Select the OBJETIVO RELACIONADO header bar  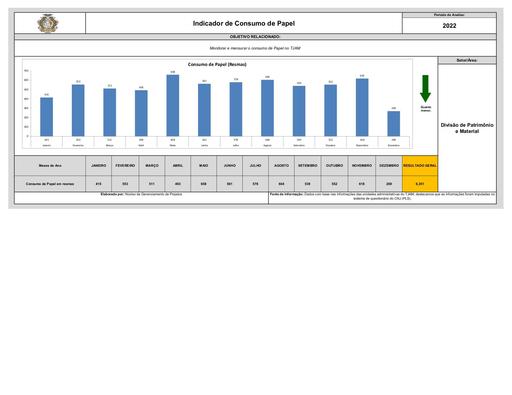(x=255, y=36)
